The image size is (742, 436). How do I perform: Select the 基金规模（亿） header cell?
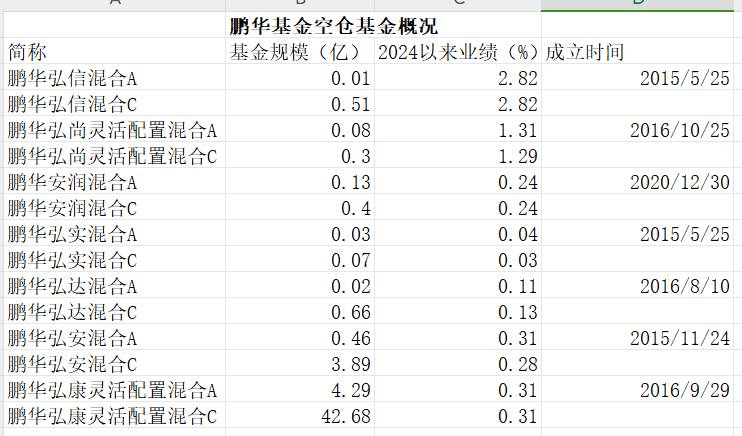tap(300, 52)
